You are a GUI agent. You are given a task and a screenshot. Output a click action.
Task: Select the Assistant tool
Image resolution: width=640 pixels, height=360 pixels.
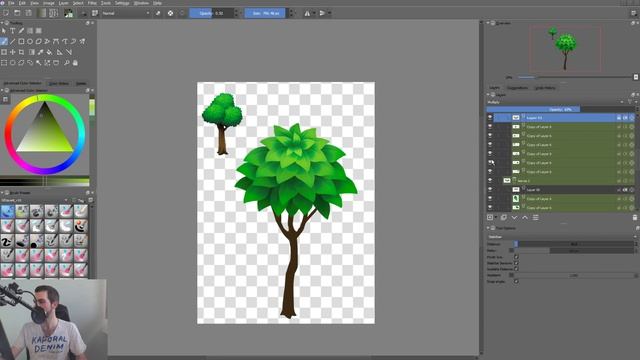(x=60, y=52)
